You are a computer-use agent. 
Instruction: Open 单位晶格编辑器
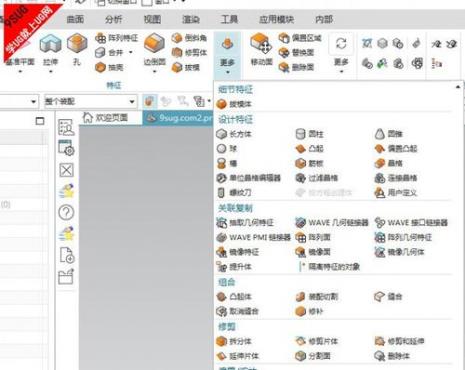pos(249,178)
